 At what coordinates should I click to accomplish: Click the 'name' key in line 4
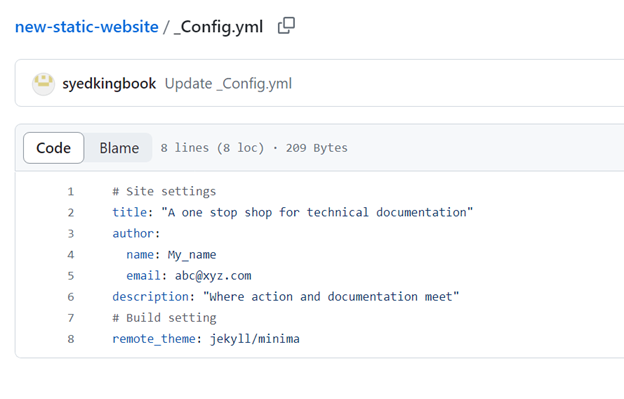[x=140, y=255]
